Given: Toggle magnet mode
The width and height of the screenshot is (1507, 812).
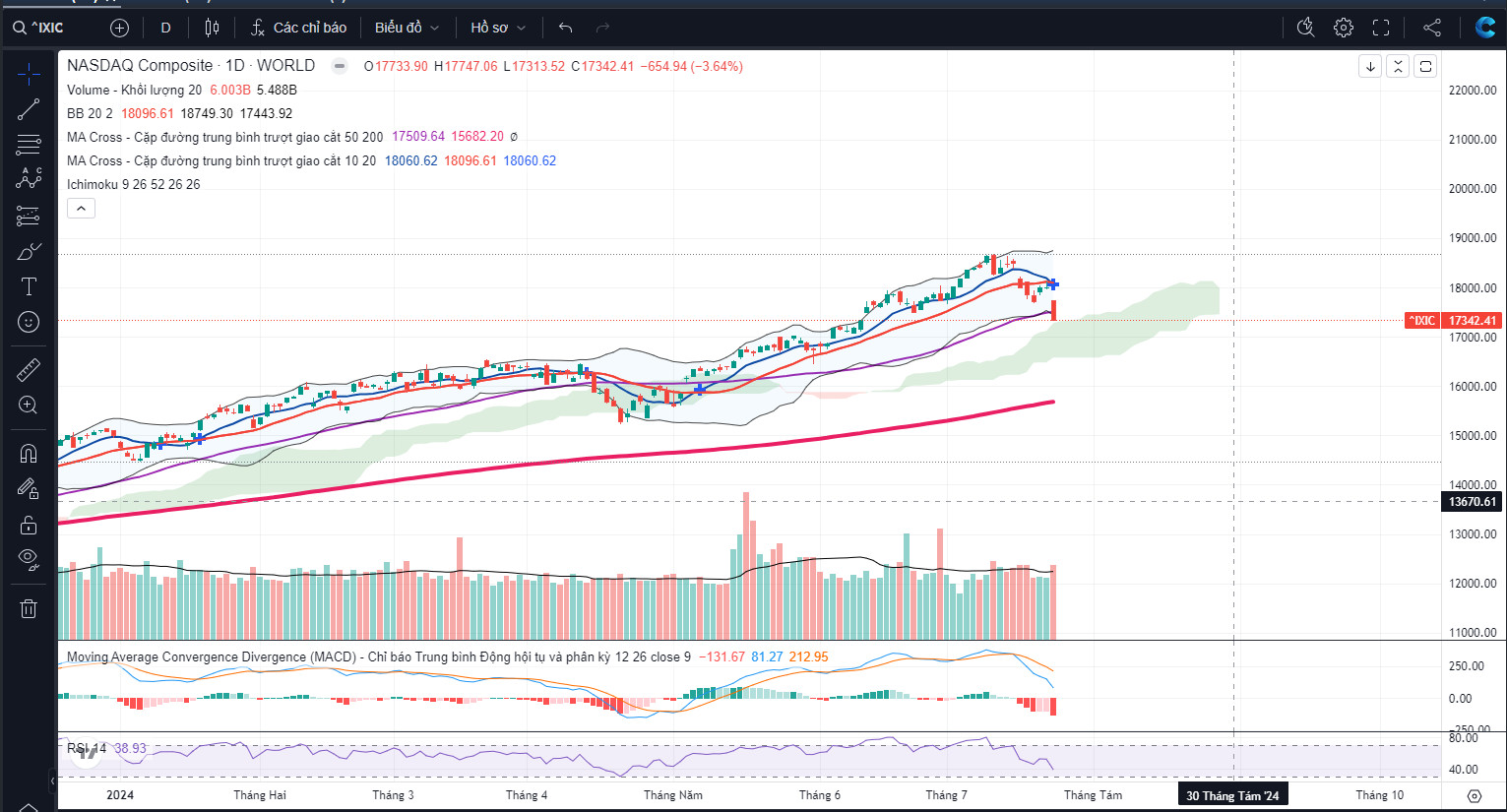Looking at the screenshot, I should 29,453.
